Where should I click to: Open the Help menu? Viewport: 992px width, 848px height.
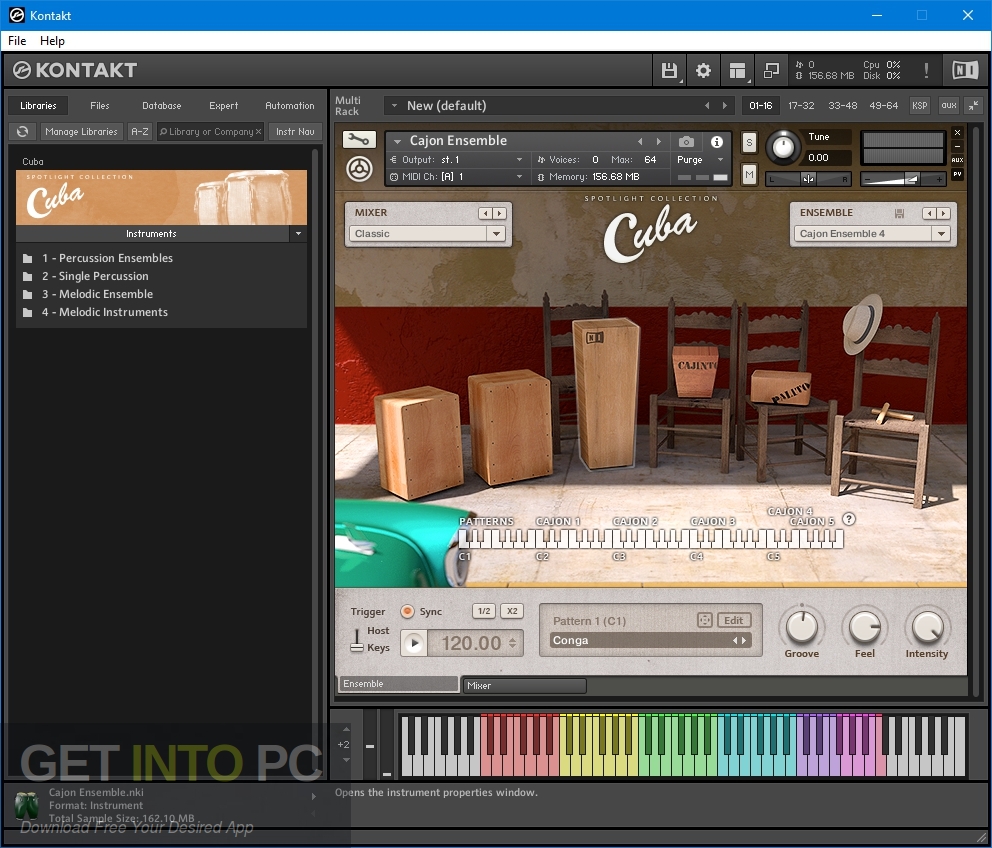pos(52,41)
